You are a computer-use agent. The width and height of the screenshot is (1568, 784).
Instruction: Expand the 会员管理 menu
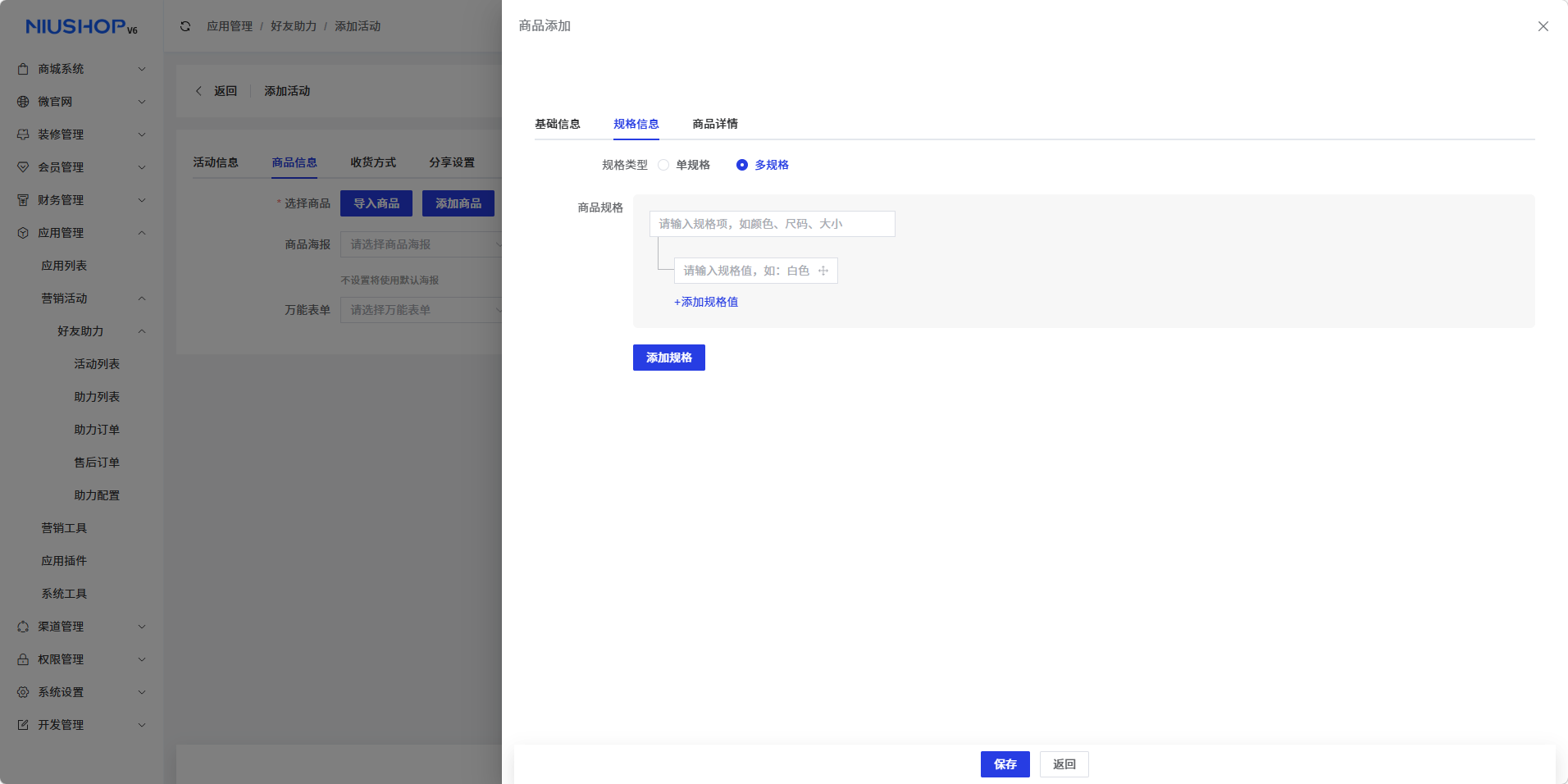coord(142,167)
